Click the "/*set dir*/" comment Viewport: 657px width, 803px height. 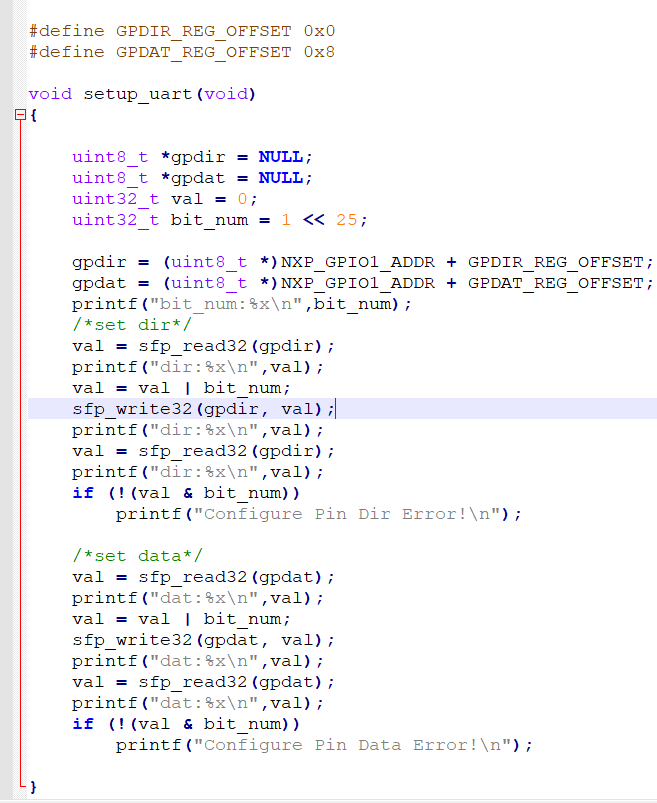pyautogui.click(x=132, y=325)
